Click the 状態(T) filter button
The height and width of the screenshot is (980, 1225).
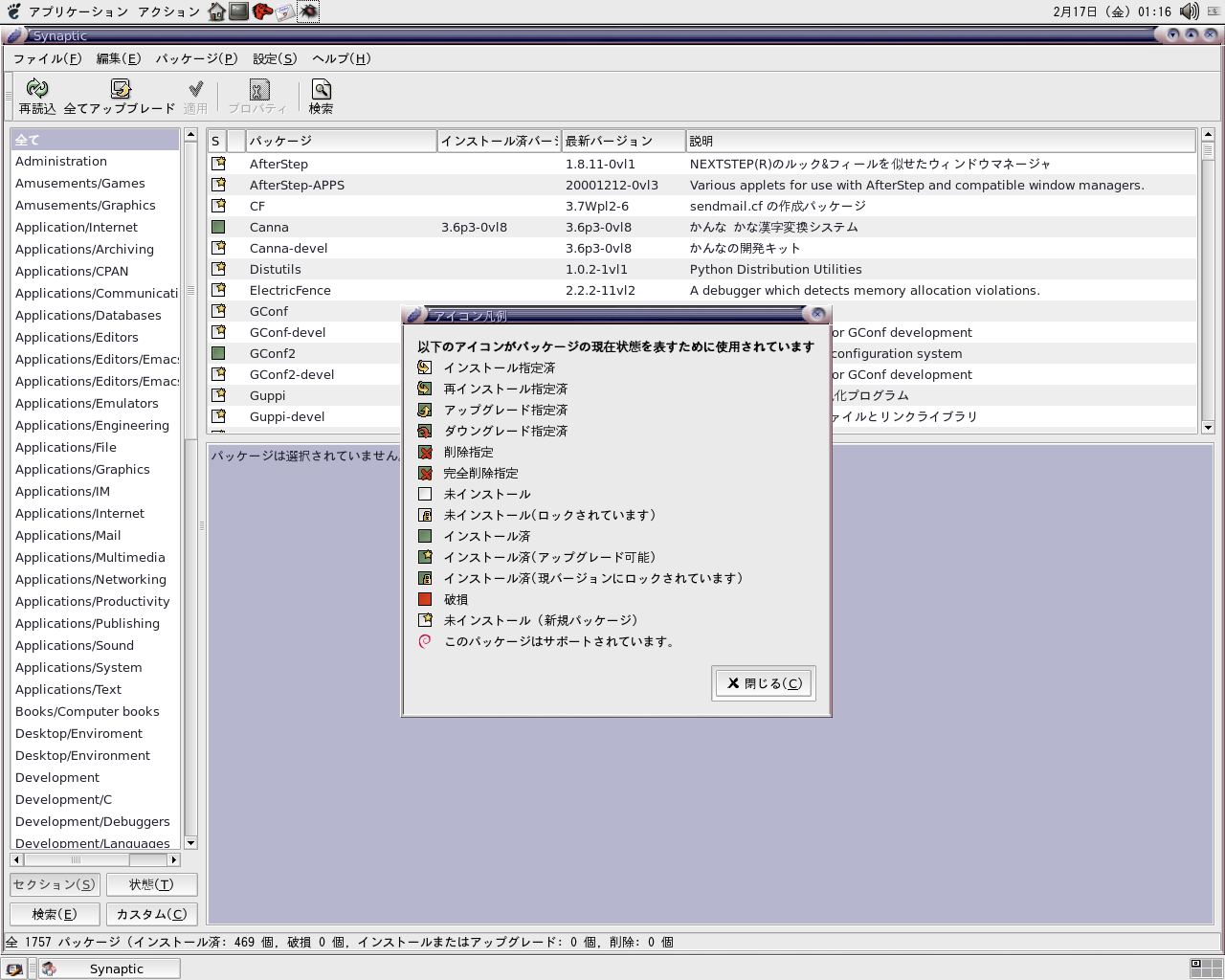click(151, 884)
